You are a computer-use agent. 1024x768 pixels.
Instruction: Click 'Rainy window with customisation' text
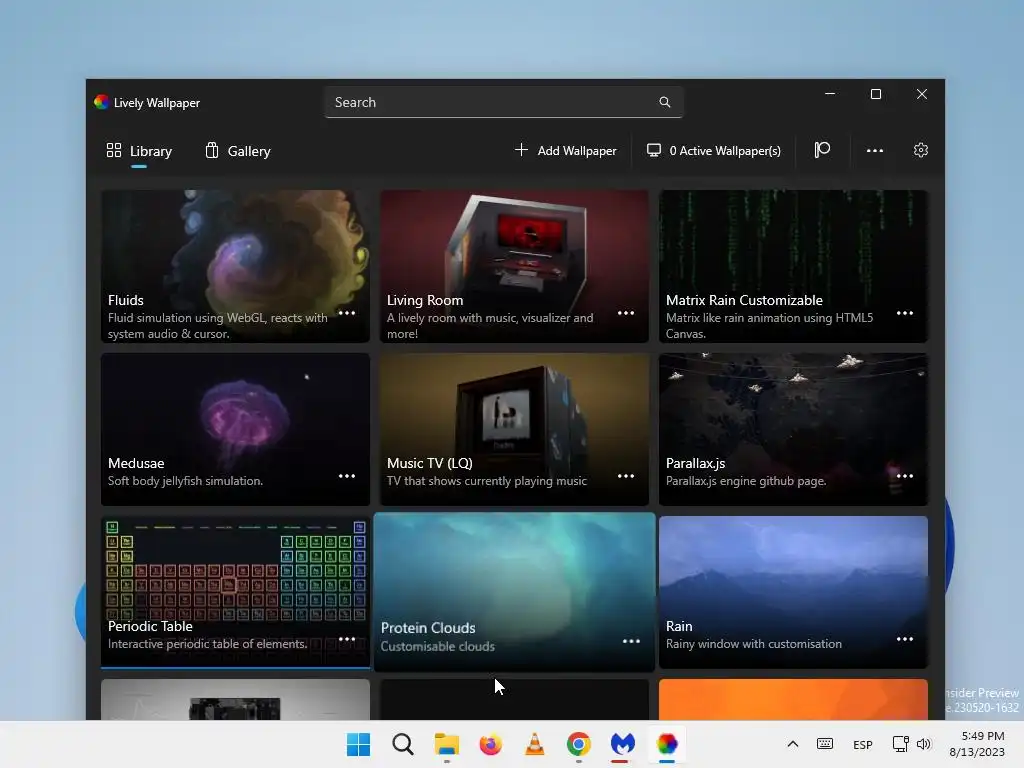(x=754, y=644)
